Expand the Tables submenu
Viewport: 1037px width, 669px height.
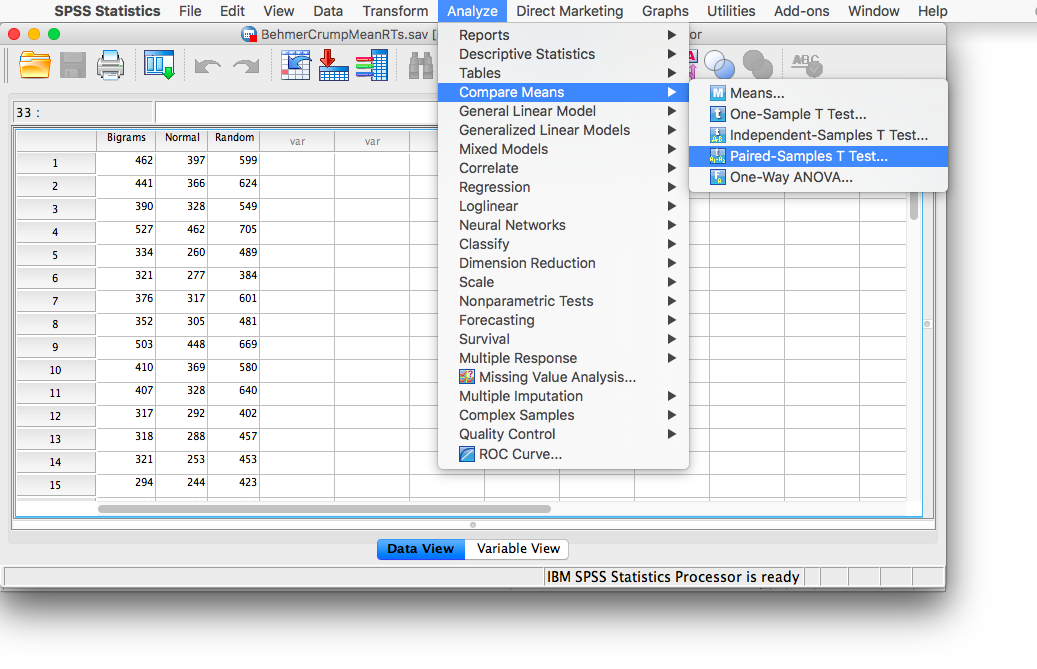point(563,73)
